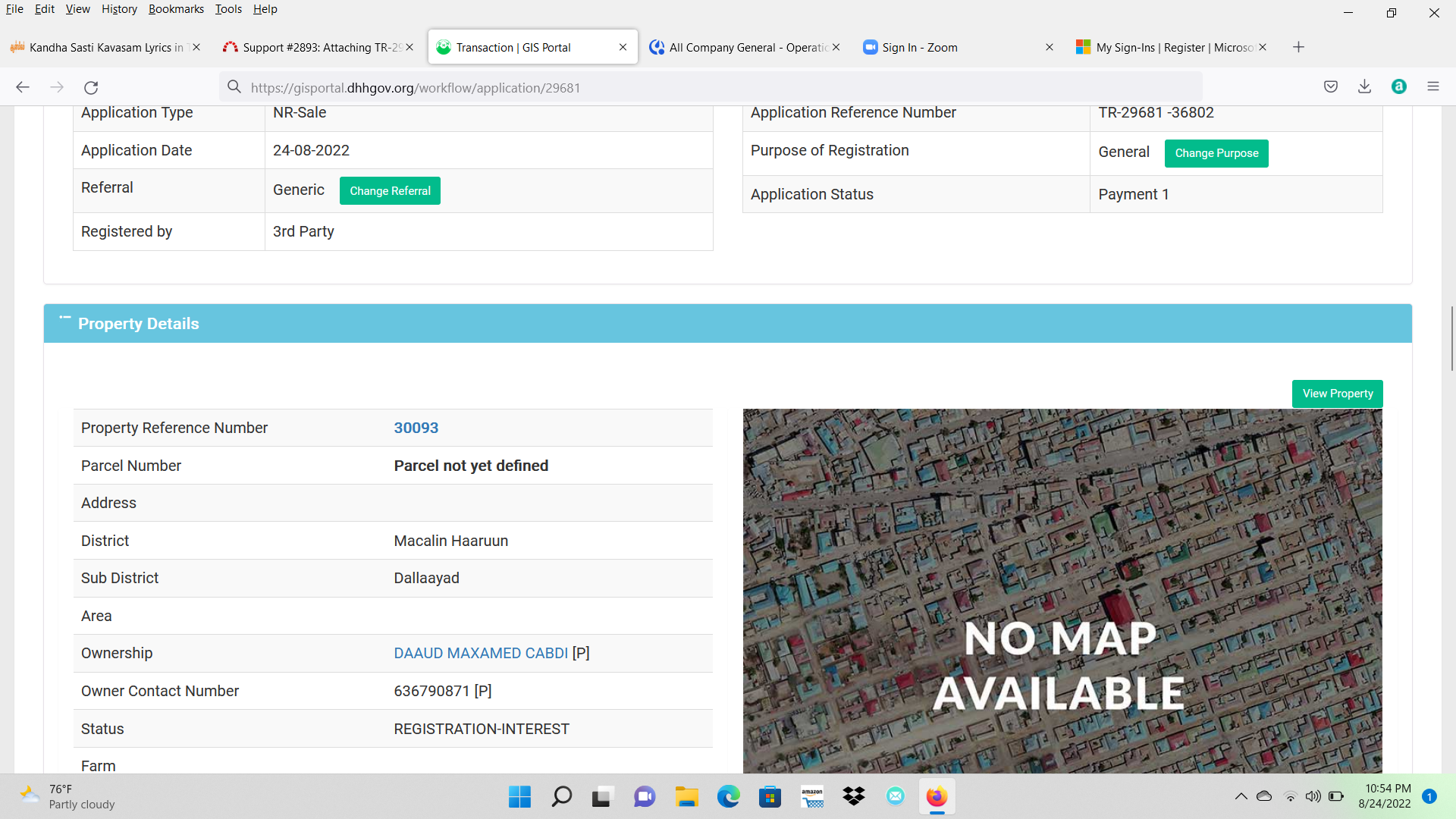Open volume control in system tray

[x=1313, y=796]
